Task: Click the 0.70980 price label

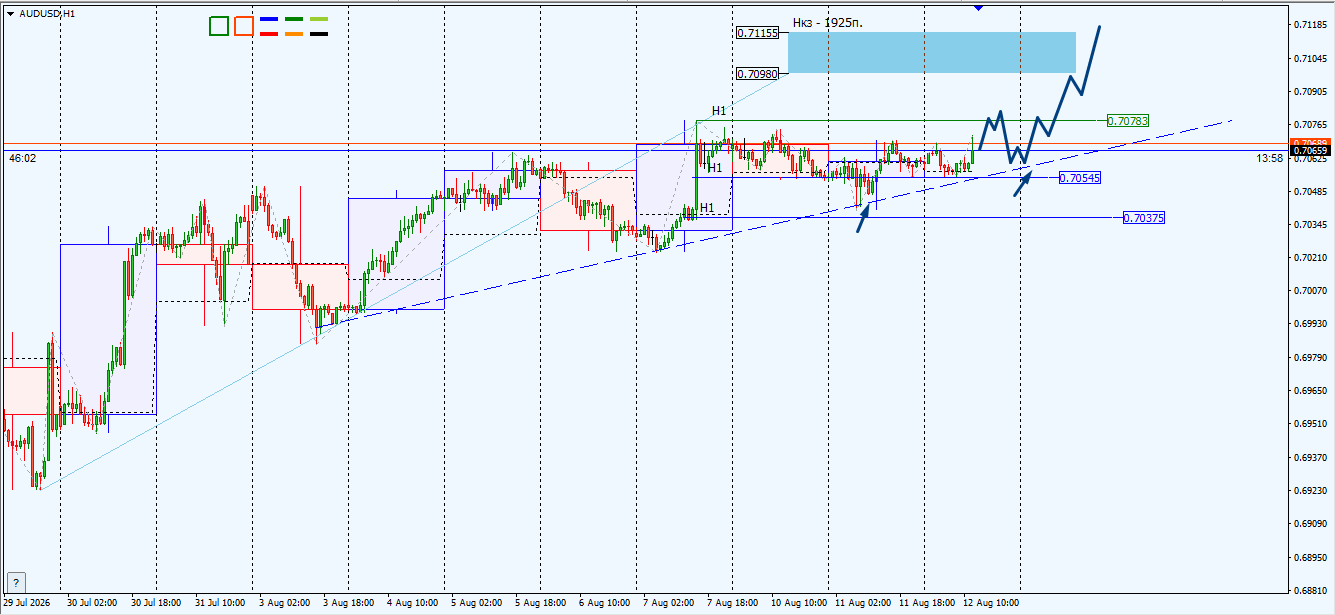Action: point(757,73)
